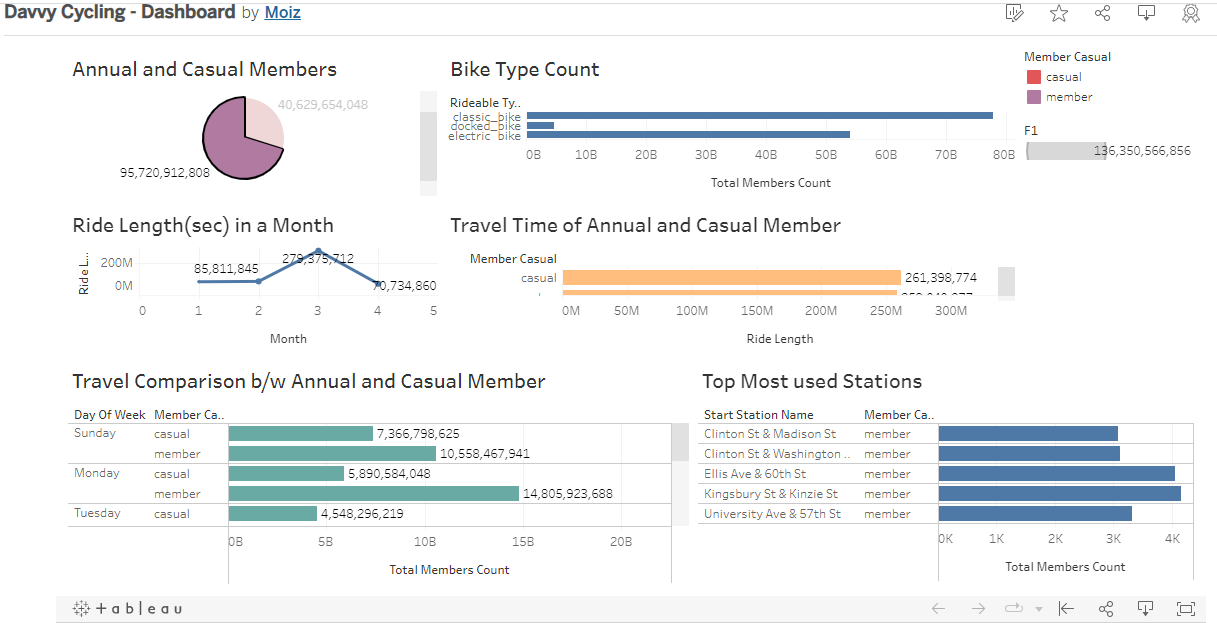The image size is (1217, 623).
Task: Open the Moiz author profile link
Action: [x=282, y=12]
